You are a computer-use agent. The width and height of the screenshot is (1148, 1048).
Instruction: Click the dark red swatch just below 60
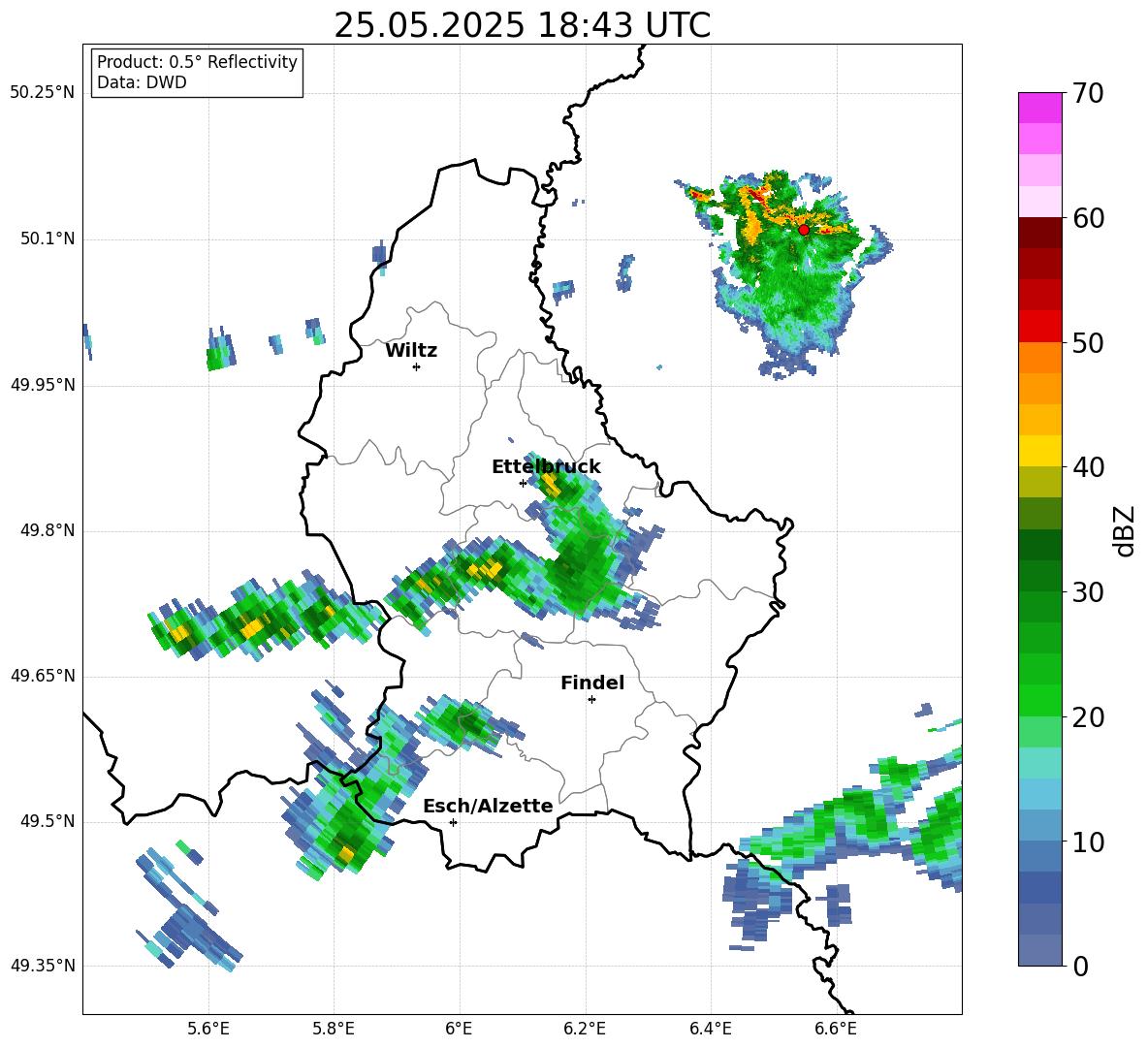[1039, 233]
